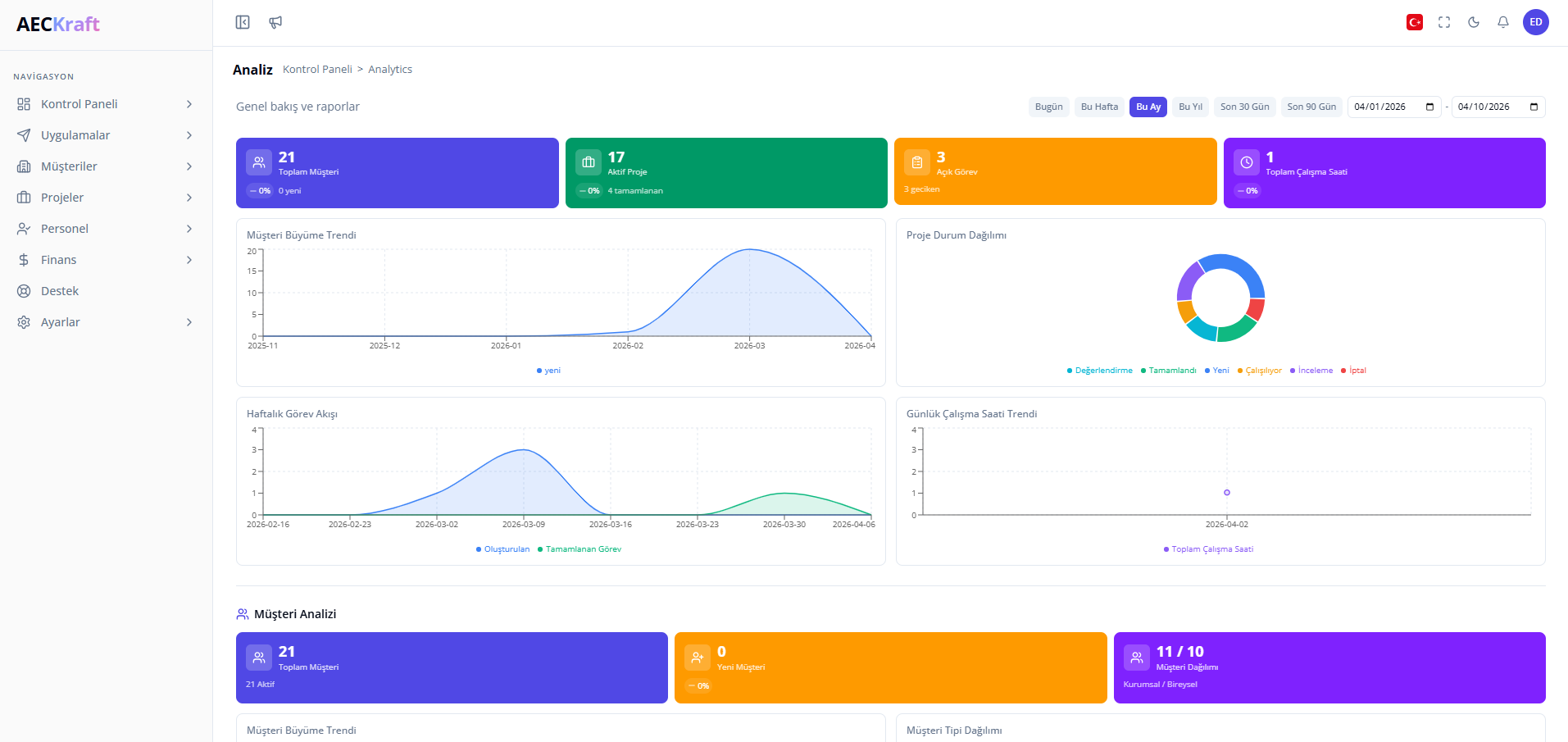The image size is (1568, 742).
Task: Click the Destek lifebuoy icon
Action: [x=24, y=291]
